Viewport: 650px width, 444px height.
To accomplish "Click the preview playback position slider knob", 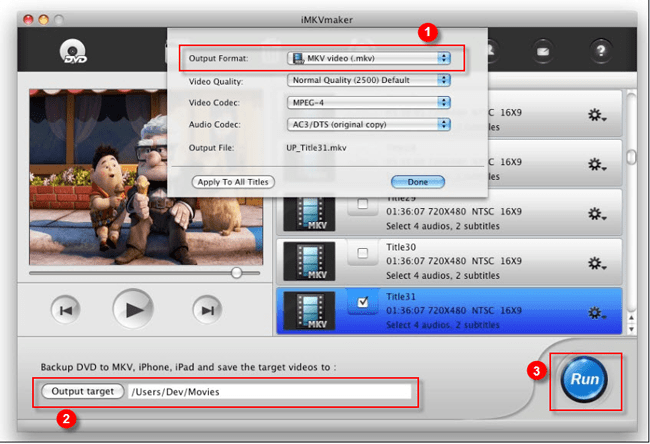I will (236, 273).
